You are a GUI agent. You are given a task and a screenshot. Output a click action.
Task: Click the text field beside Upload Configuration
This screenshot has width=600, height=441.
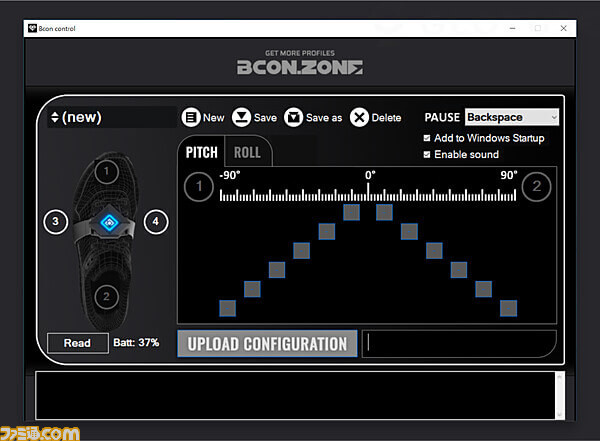(x=458, y=344)
